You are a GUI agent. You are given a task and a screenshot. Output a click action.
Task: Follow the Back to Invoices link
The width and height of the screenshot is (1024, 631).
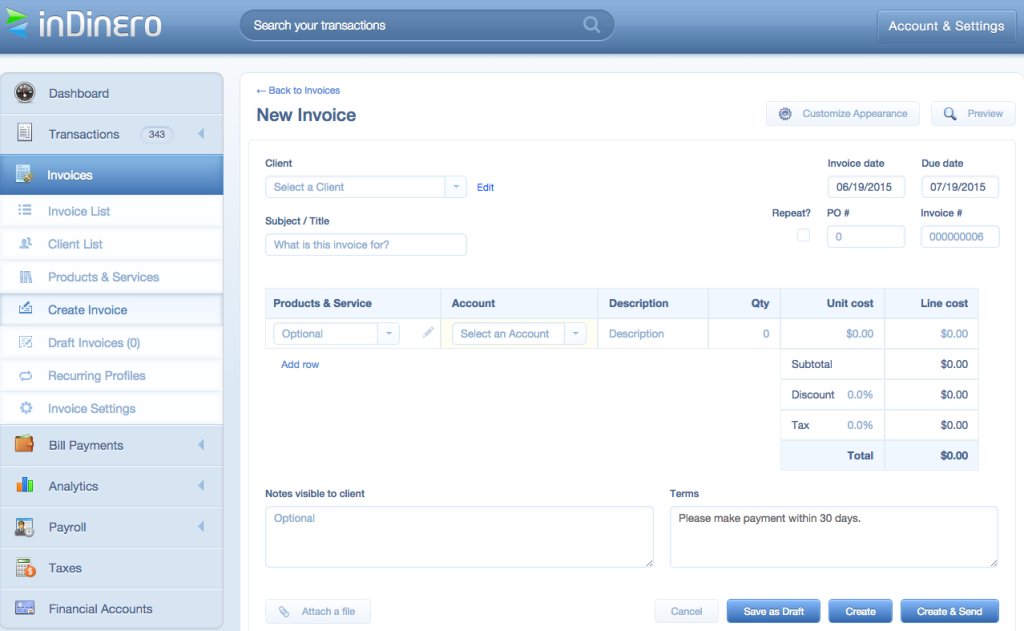(298, 90)
